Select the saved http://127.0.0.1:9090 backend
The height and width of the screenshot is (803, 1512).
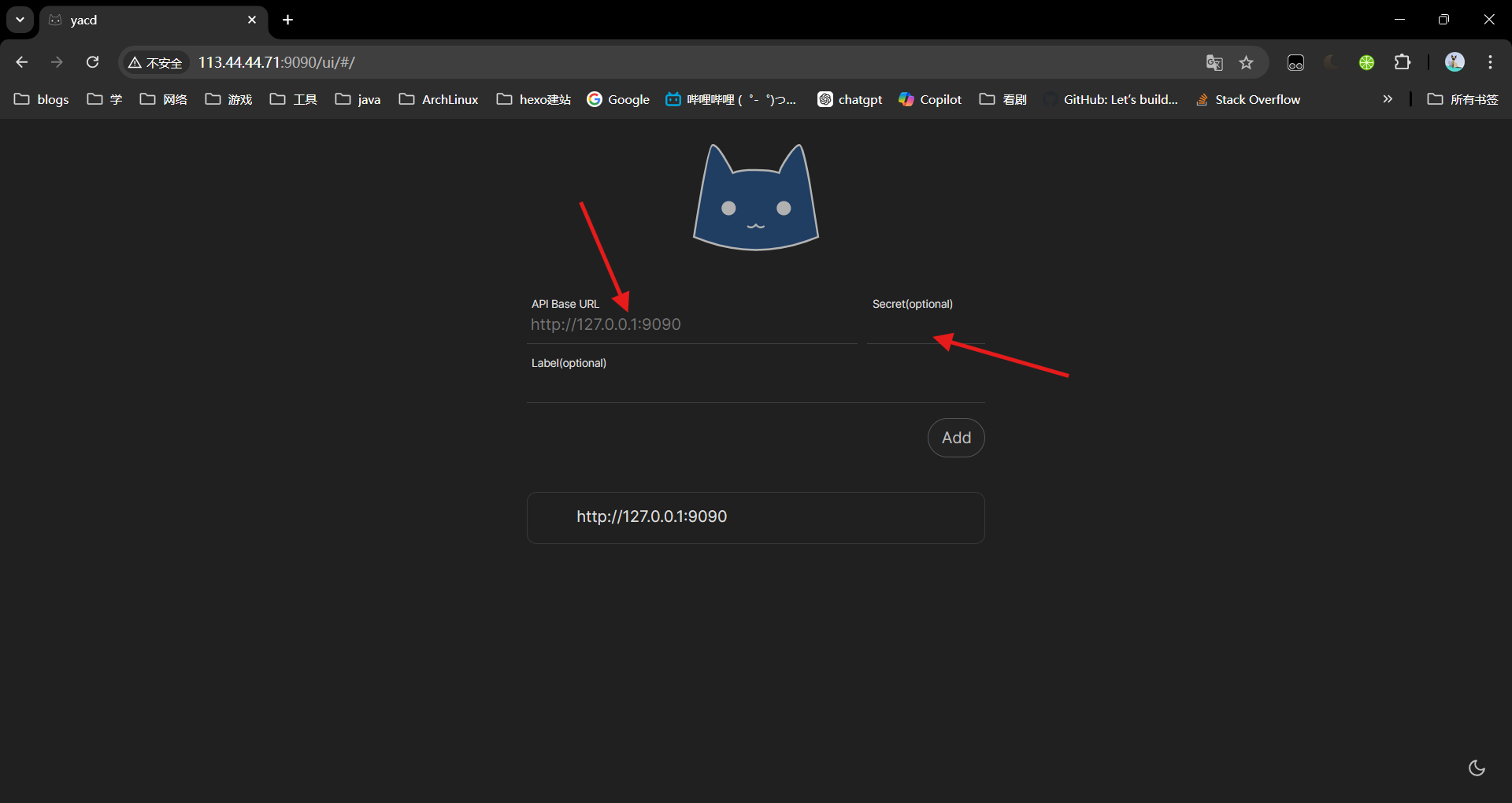click(x=756, y=517)
